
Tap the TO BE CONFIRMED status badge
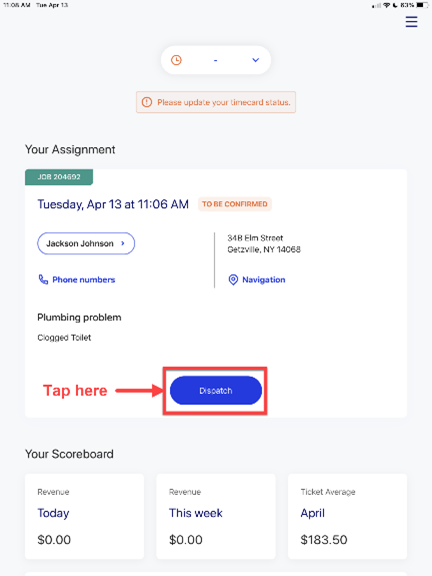[x=235, y=204]
